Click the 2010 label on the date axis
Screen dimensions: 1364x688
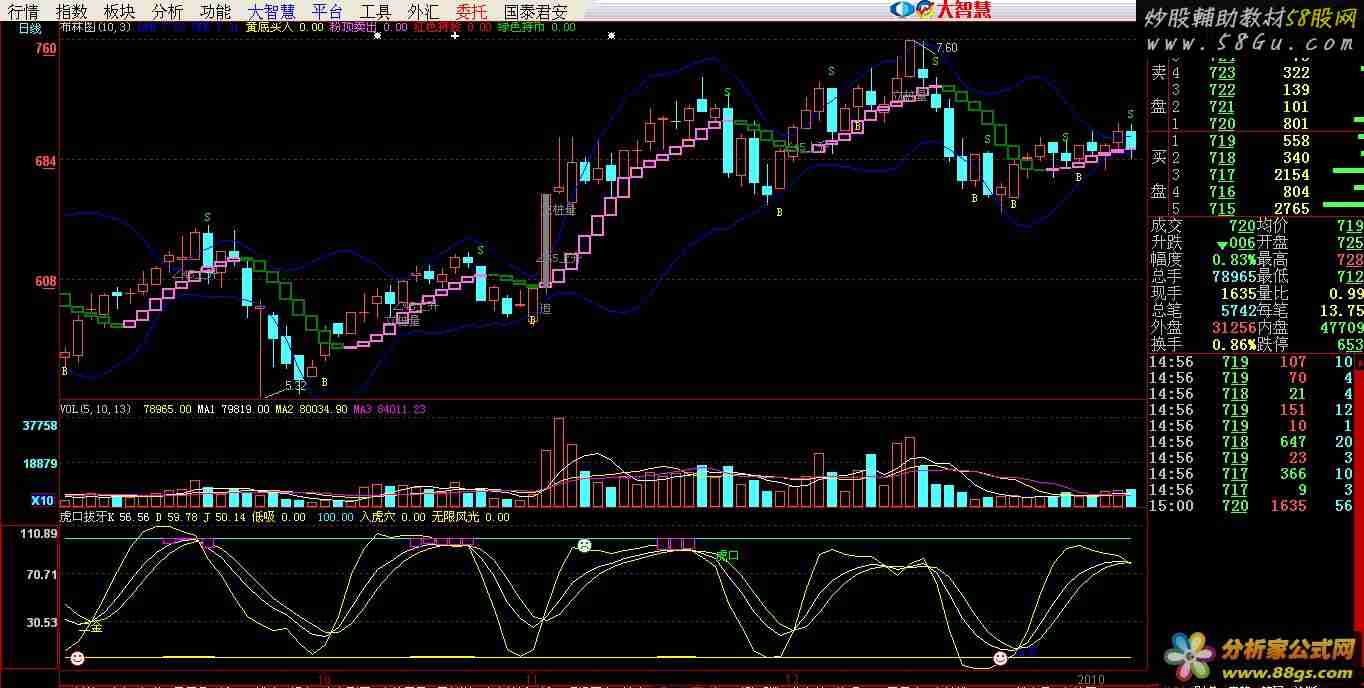point(1090,679)
